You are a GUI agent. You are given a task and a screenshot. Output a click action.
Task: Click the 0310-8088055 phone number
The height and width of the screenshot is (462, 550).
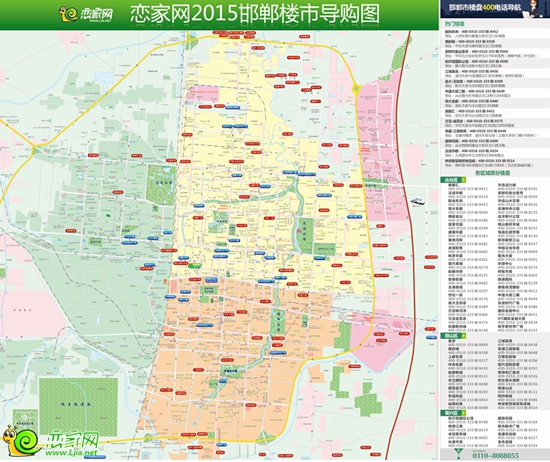pos(496,455)
